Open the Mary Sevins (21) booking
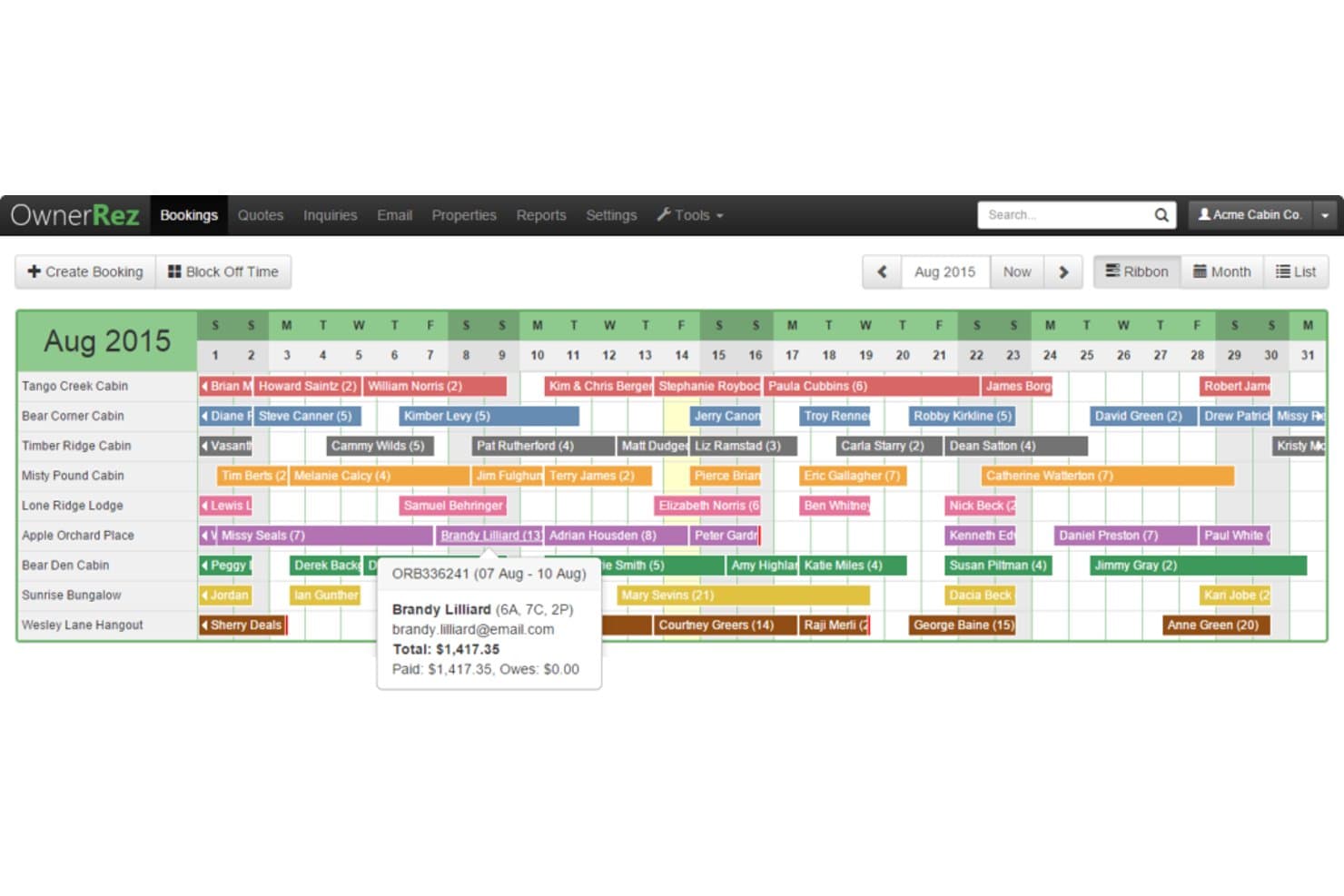1344x896 pixels. coord(744,596)
